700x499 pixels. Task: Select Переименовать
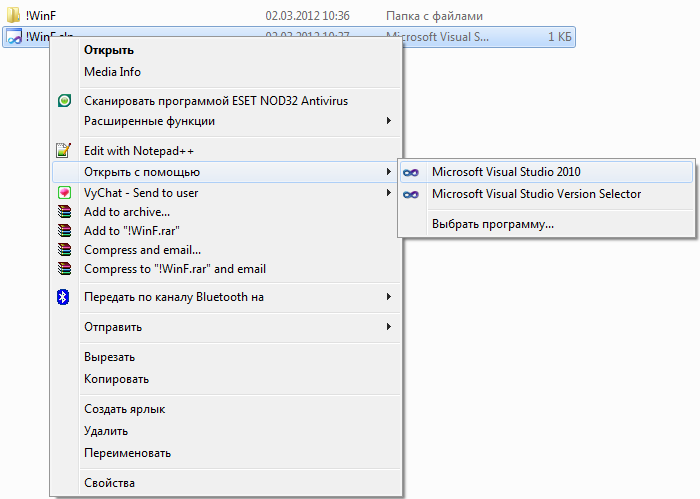[226, 453]
